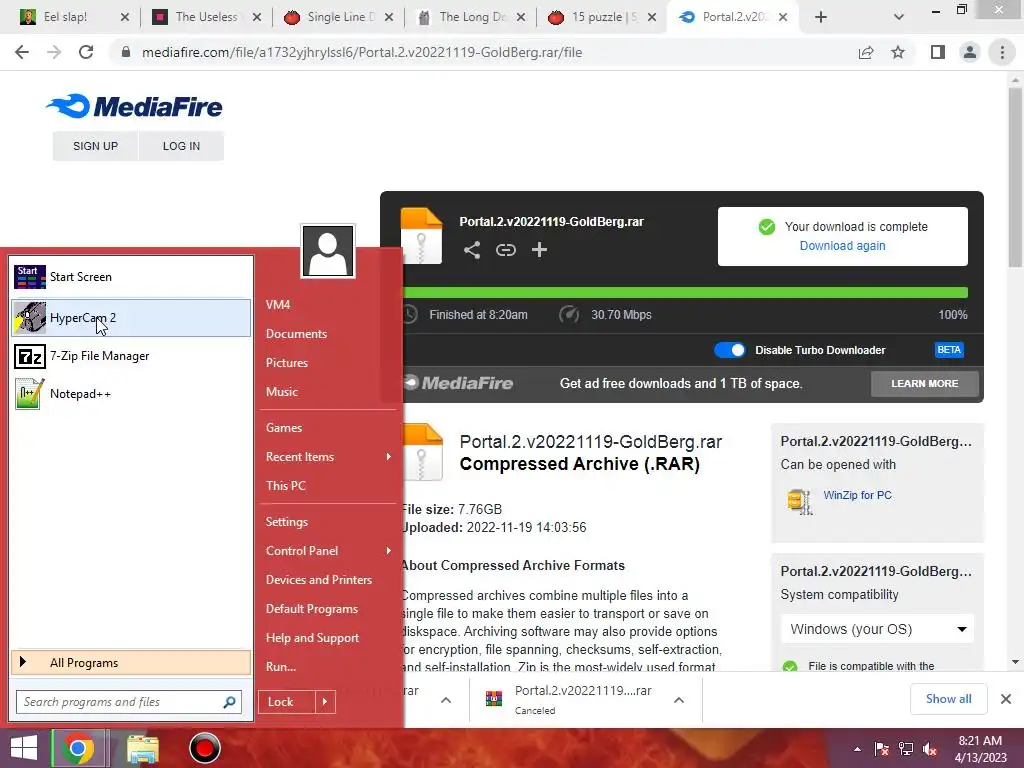Click the share page icon in address bar
This screenshot has height=768, width=1024.
(x=866, y=52)
